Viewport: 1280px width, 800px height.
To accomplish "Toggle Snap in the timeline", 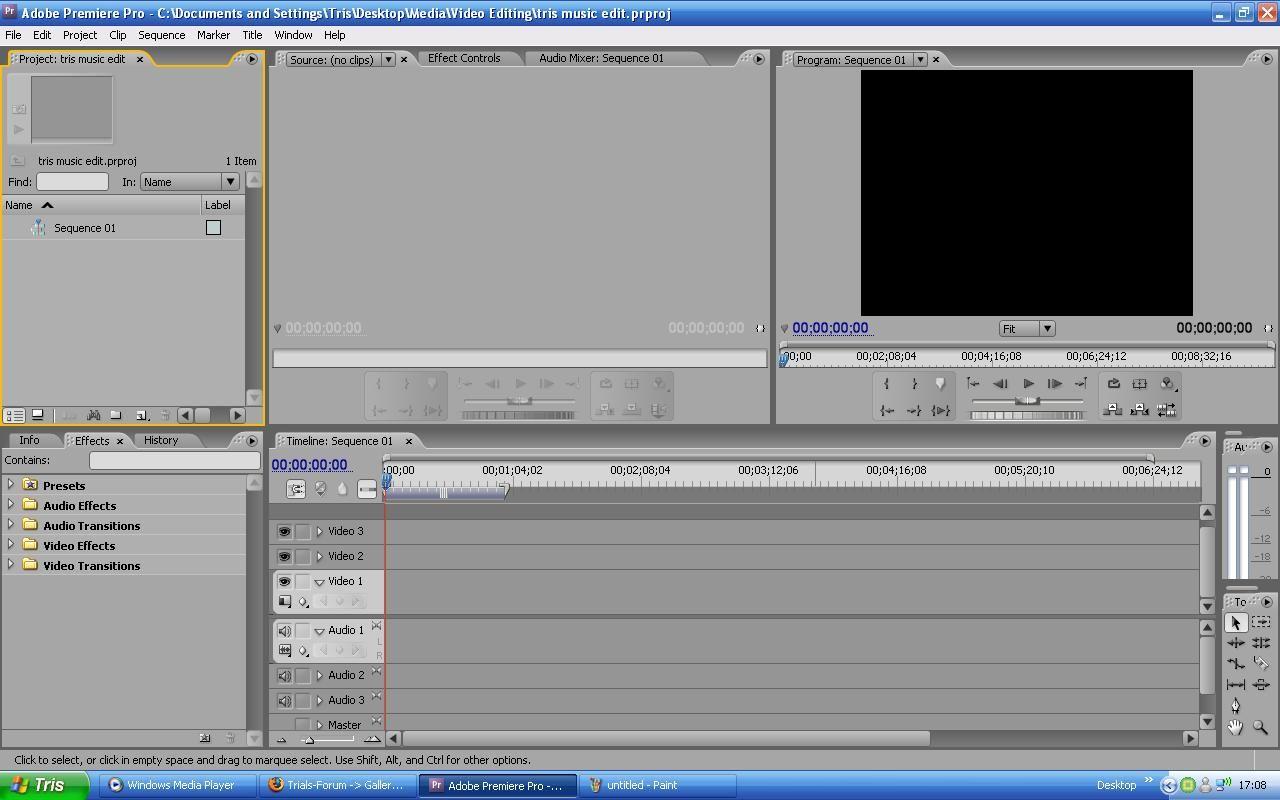I will [296, 489].
